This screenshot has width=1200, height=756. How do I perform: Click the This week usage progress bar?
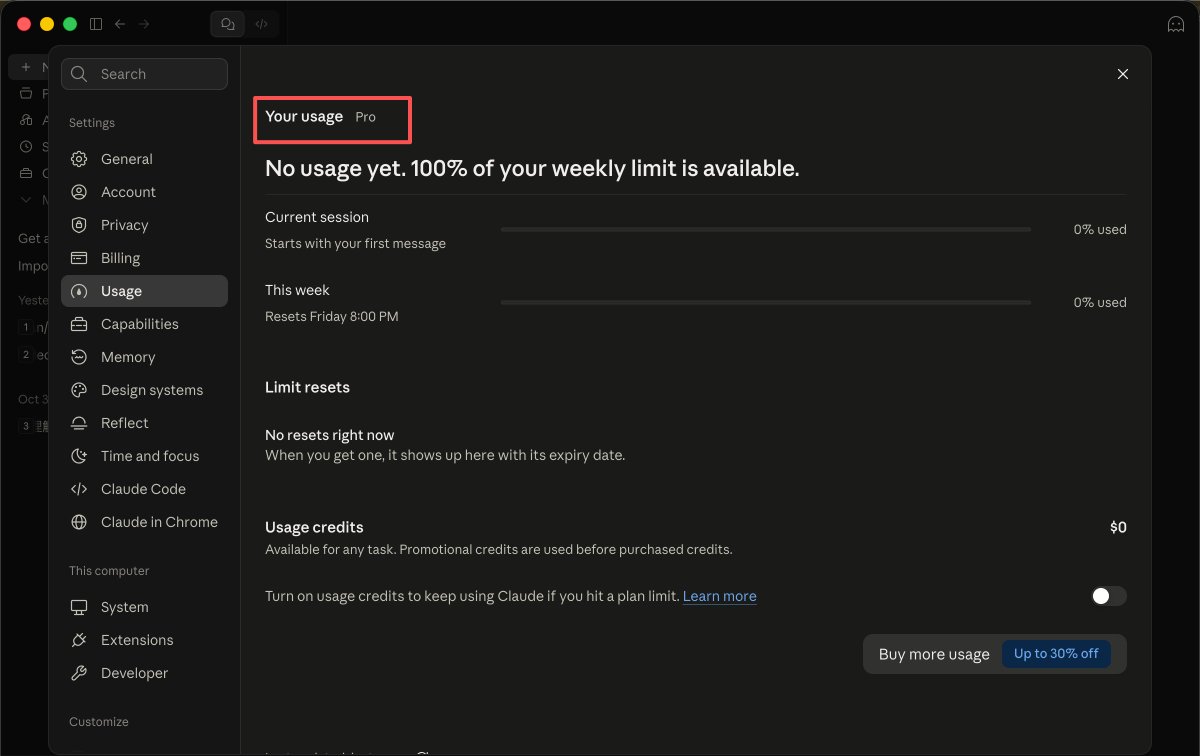coord(766,302)
